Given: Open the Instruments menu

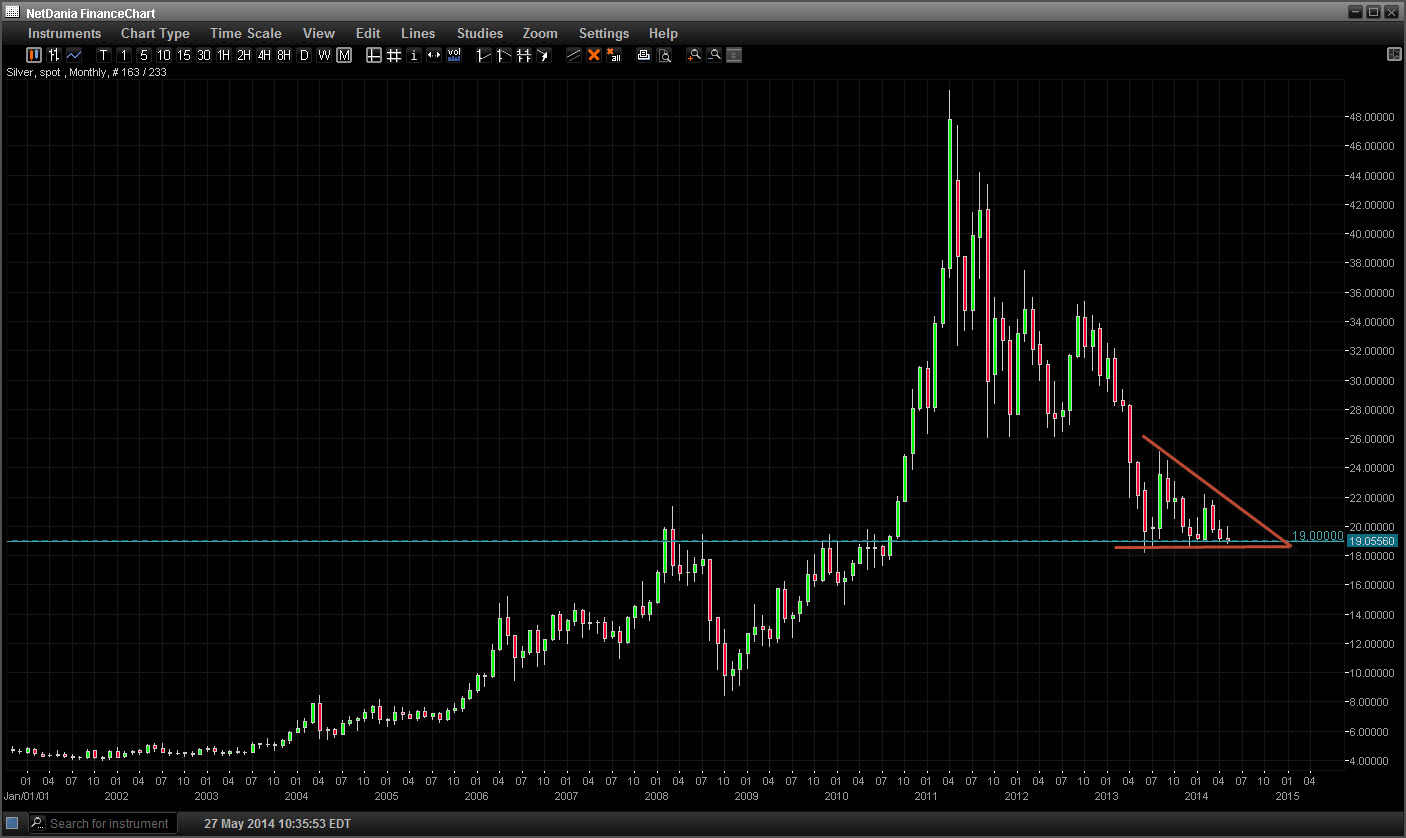Looking at the screenshot, I should tap(64, 33).
